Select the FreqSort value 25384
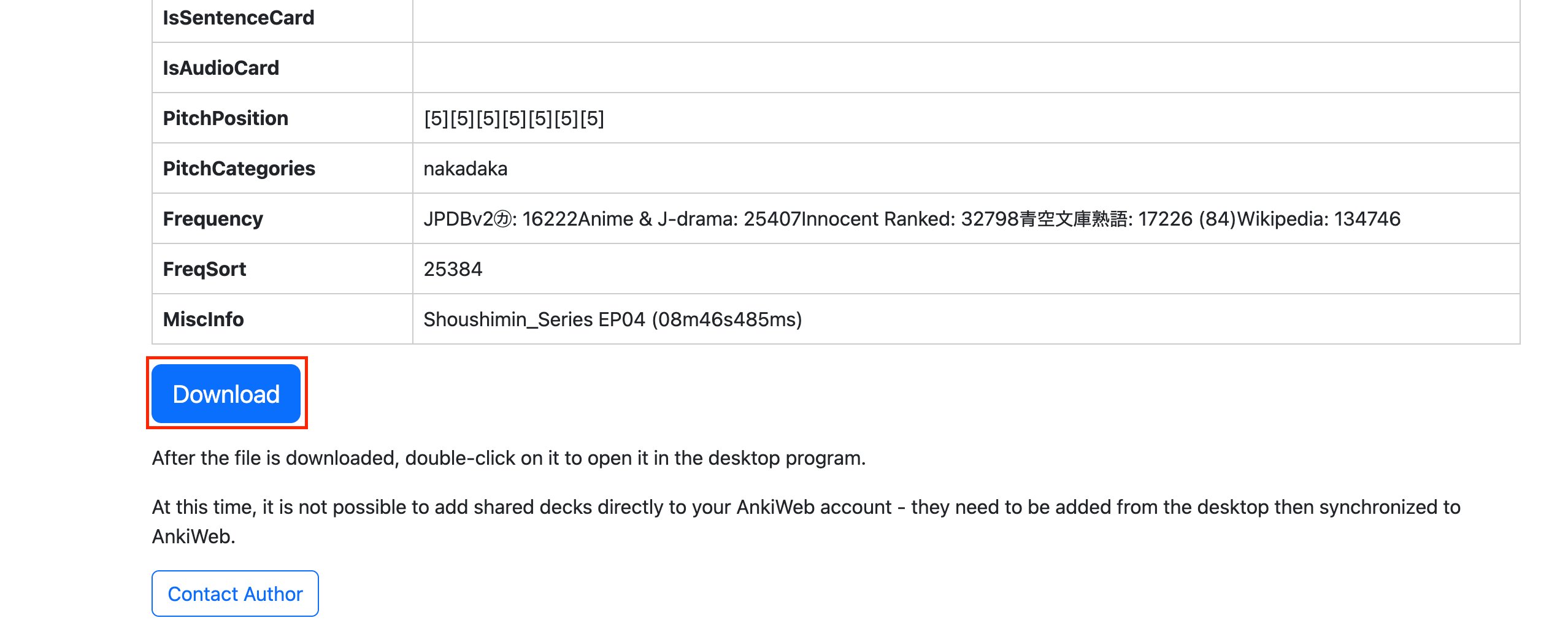Image resolution: width=1568 pixels, height=634 pixels. click(x=453, y=269)
